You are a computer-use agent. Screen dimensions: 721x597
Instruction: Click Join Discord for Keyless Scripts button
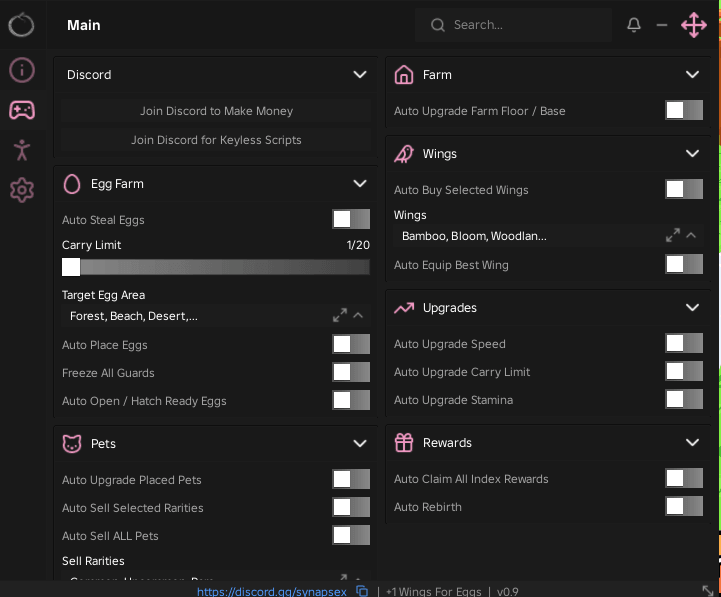click(x=216, y=140)
